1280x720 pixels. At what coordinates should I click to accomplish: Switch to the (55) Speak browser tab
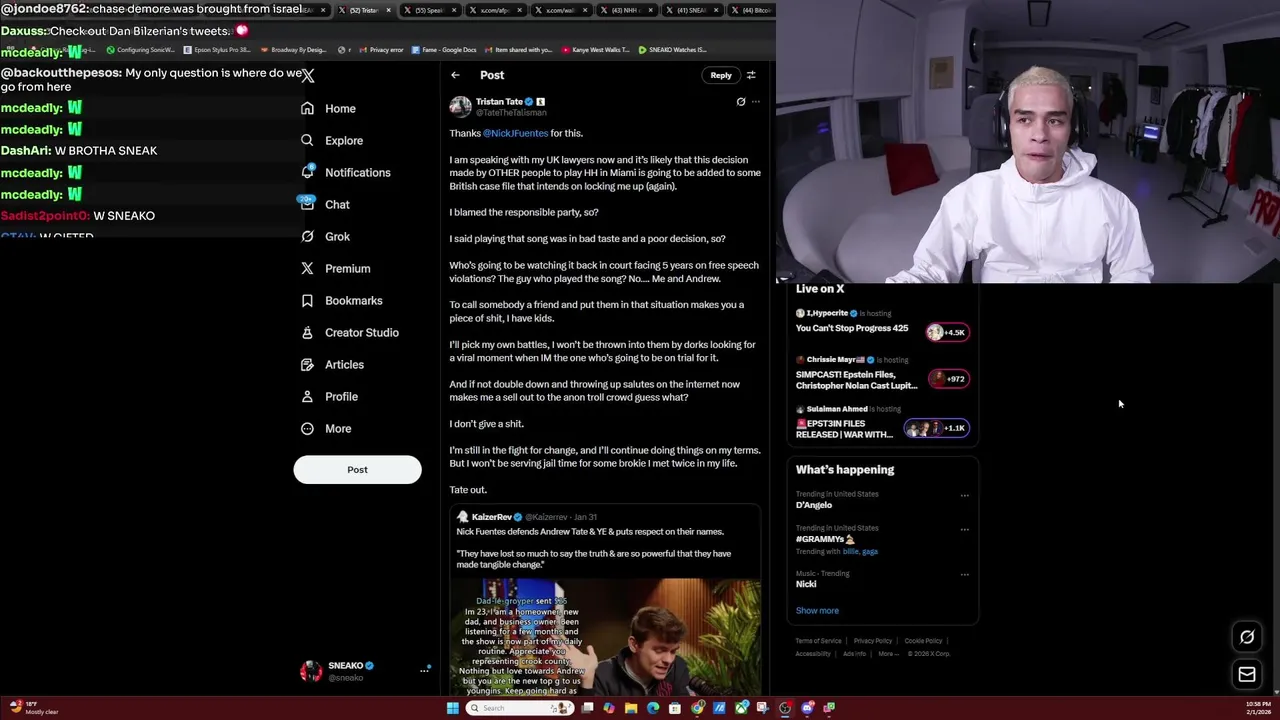click(429, 10)
